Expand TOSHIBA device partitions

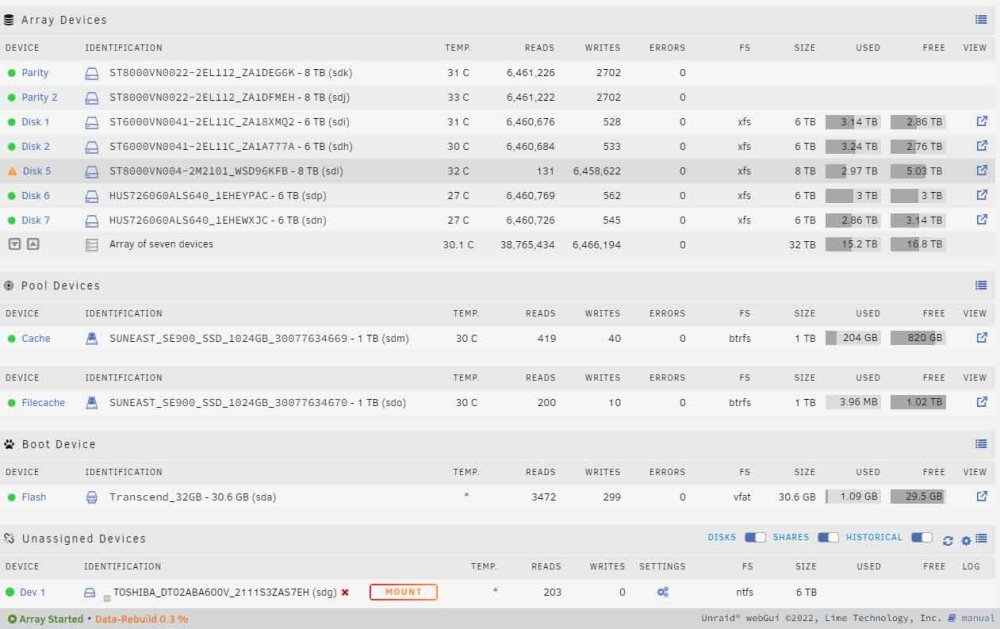point(107,598)
